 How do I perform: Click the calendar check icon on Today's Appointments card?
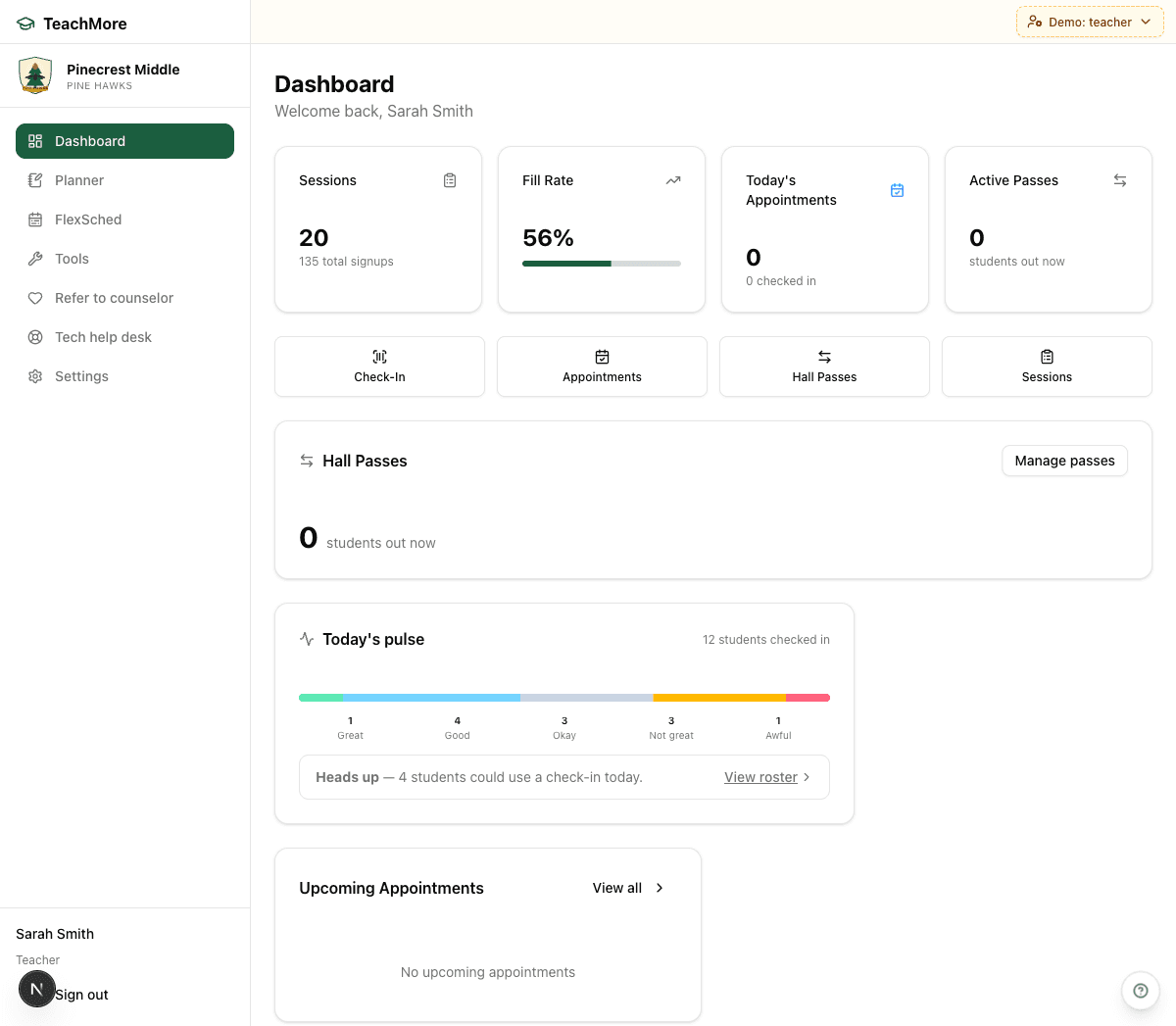click(897, 190)
